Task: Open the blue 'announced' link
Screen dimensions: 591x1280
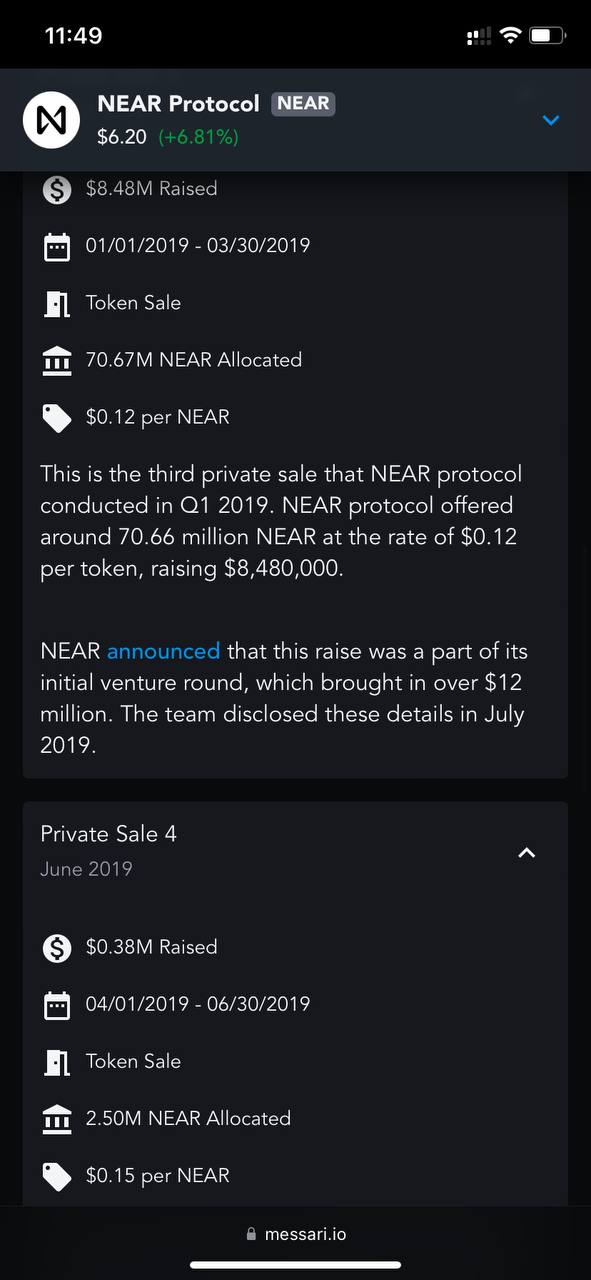Action: 163,651
